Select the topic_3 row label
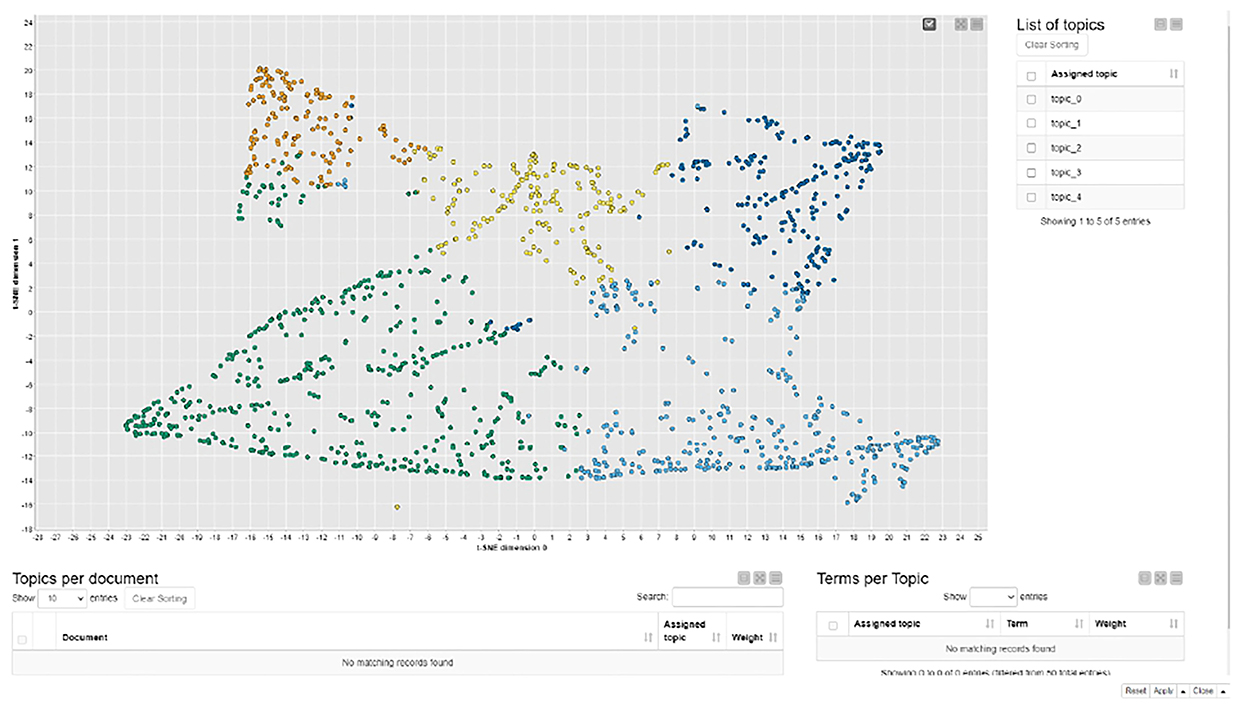The image size is (1247, 714). (1067, 172)
